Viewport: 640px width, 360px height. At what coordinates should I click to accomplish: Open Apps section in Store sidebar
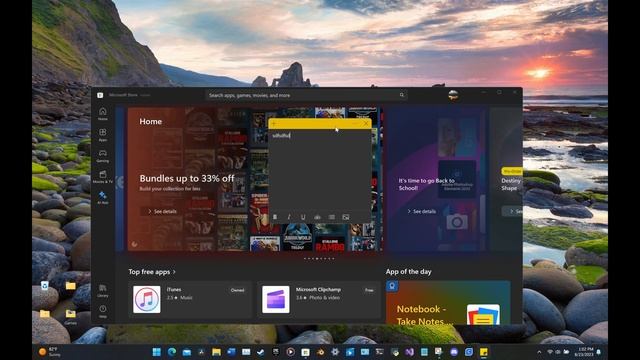point(102,135)
